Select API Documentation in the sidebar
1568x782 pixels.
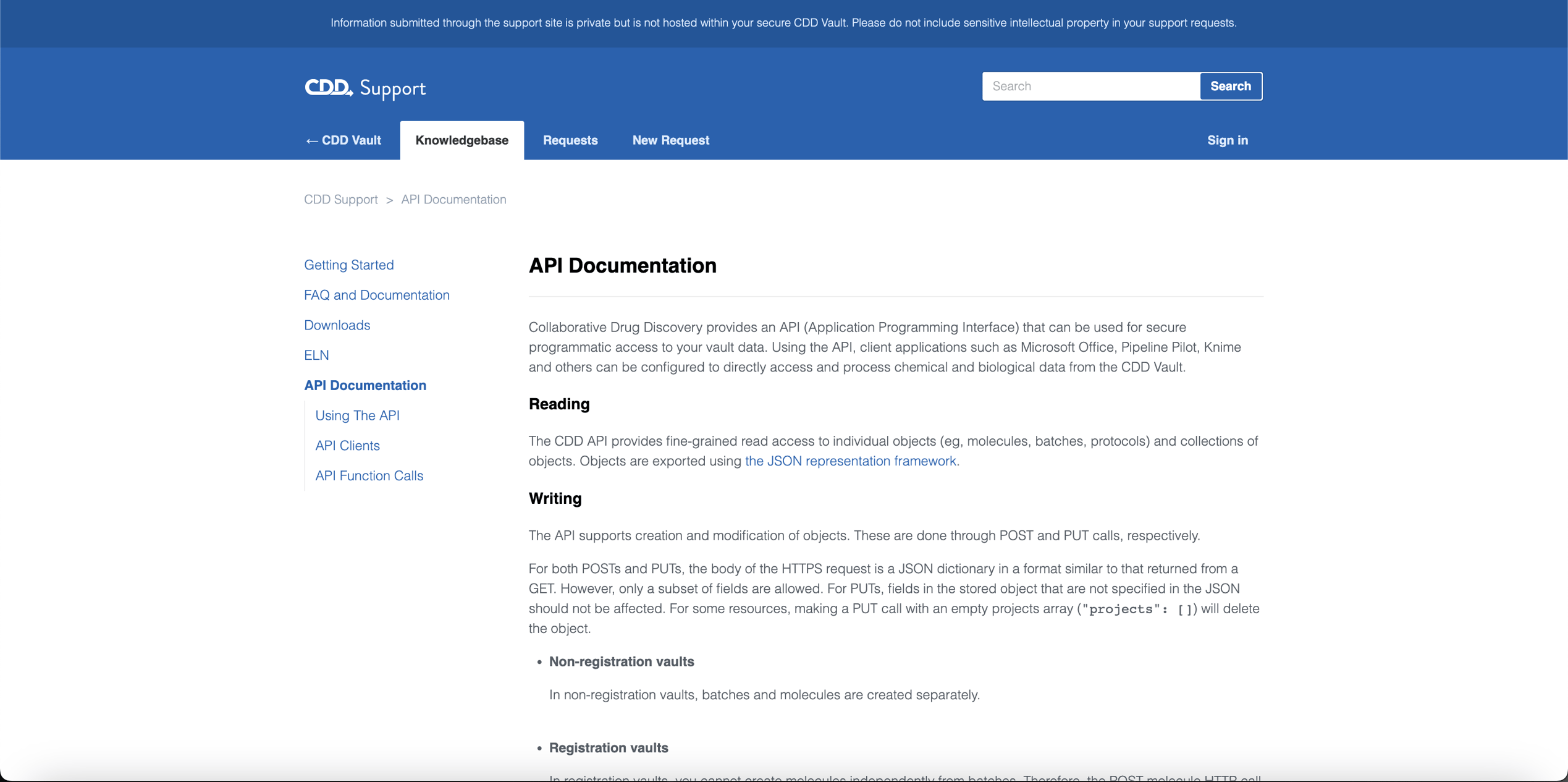point(365,385)
